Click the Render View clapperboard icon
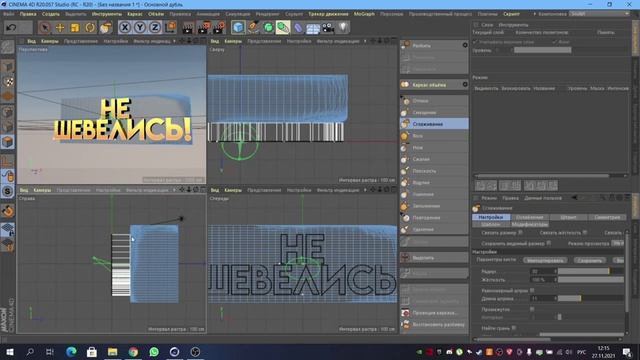The height and width of the screenshot is (360, 640). click(x=188, y=28)
